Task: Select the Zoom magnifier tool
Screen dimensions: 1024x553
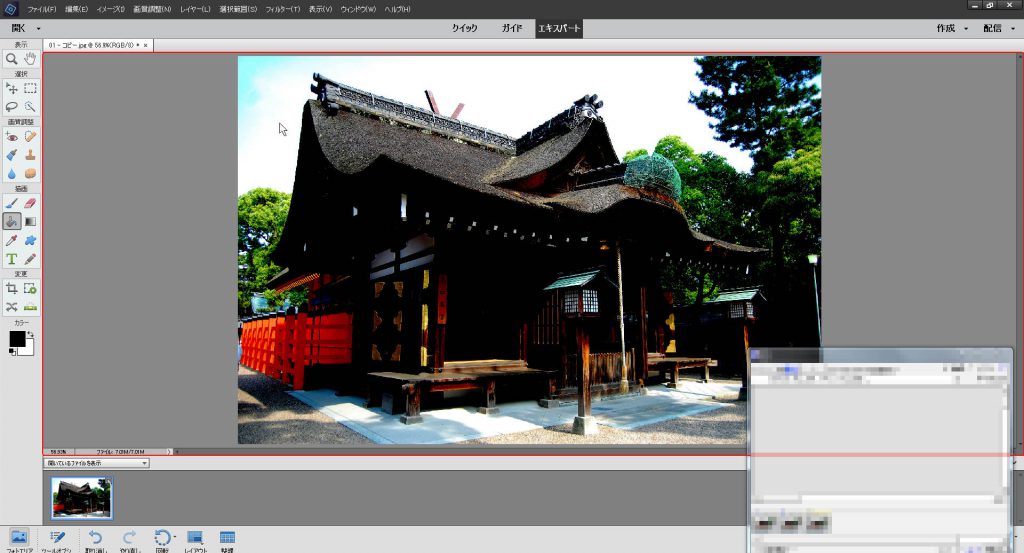Action: coord(12,60)
